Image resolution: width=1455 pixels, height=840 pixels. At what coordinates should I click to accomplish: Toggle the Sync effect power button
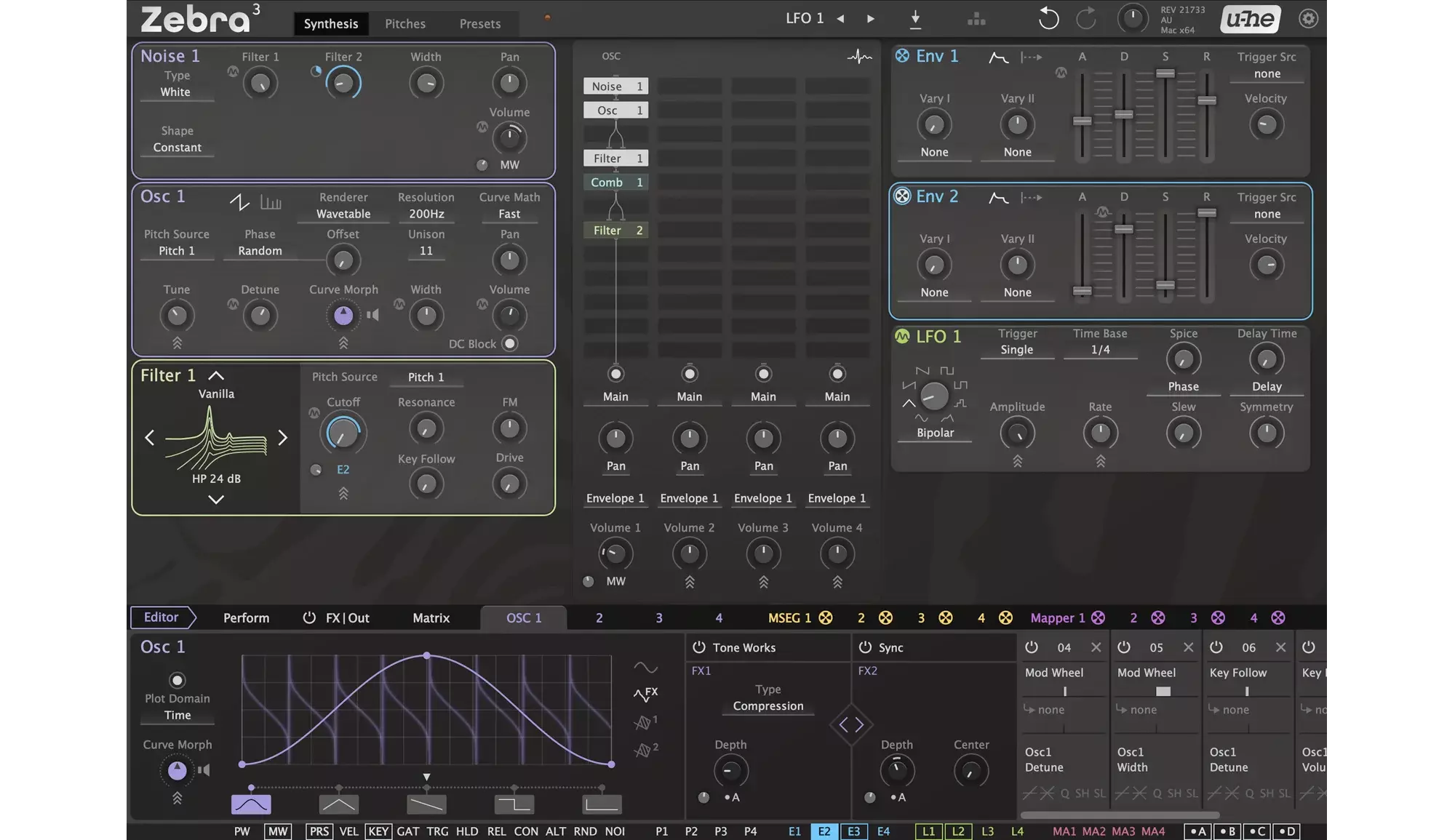pos(864,647)
